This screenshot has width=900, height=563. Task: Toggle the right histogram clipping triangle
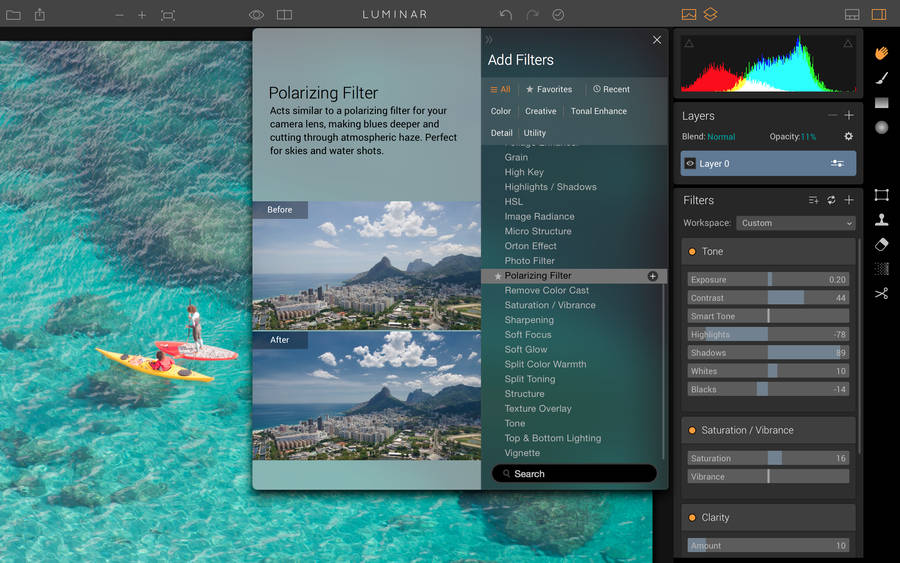[848, 44]
